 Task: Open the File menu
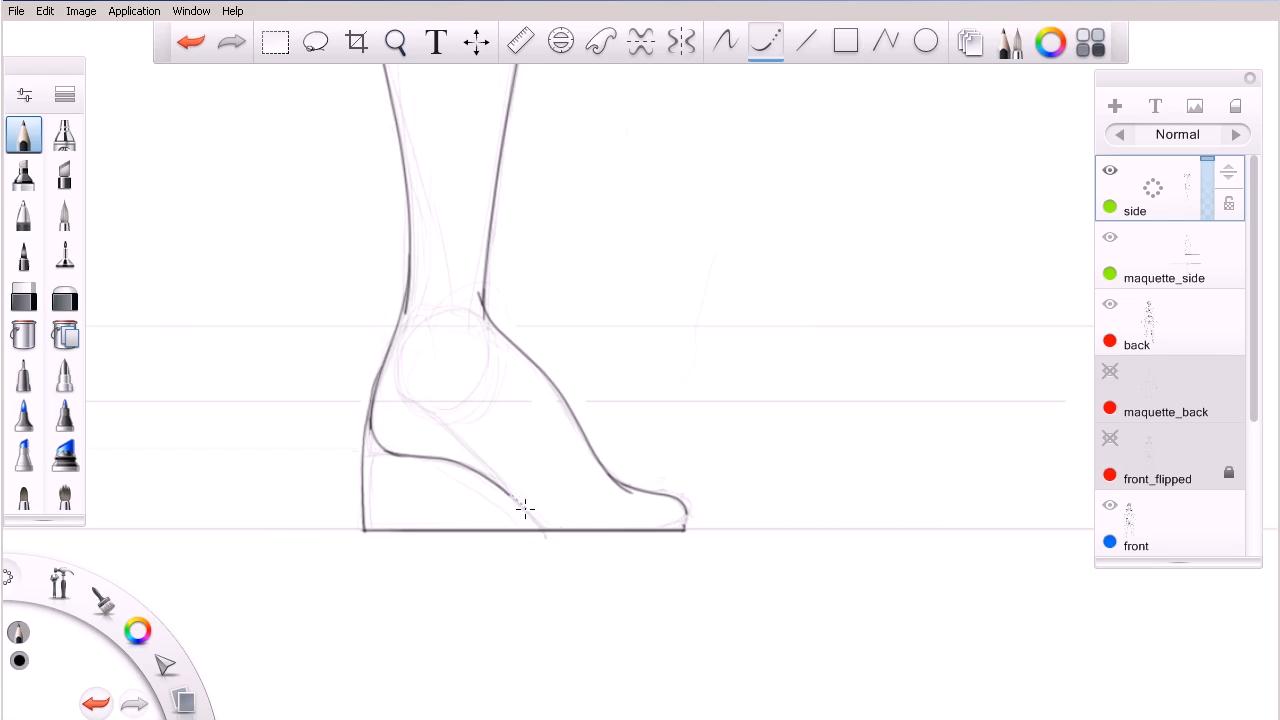coord(16,11)
